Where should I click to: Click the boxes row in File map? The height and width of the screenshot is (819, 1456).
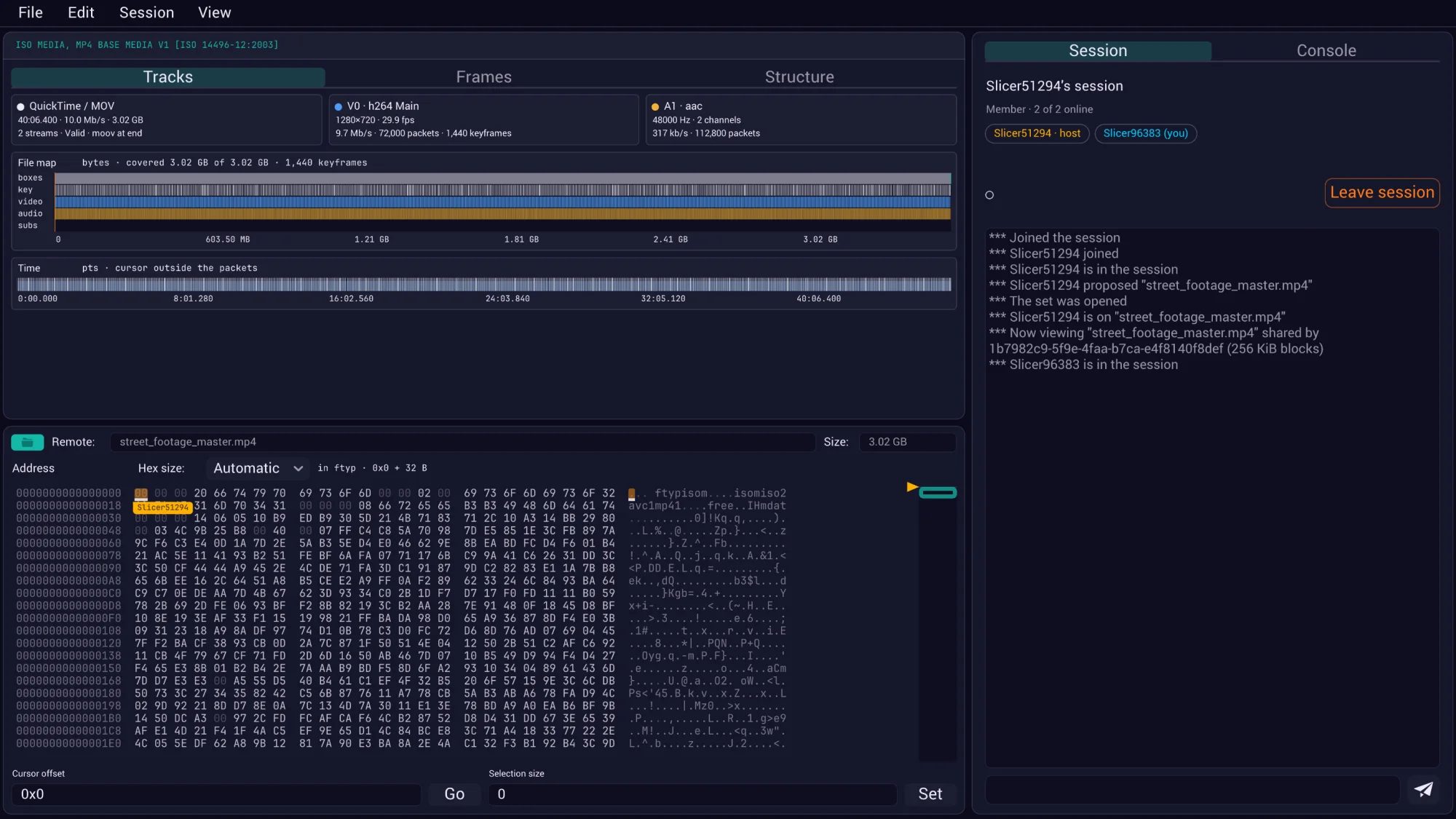(502, 178)
